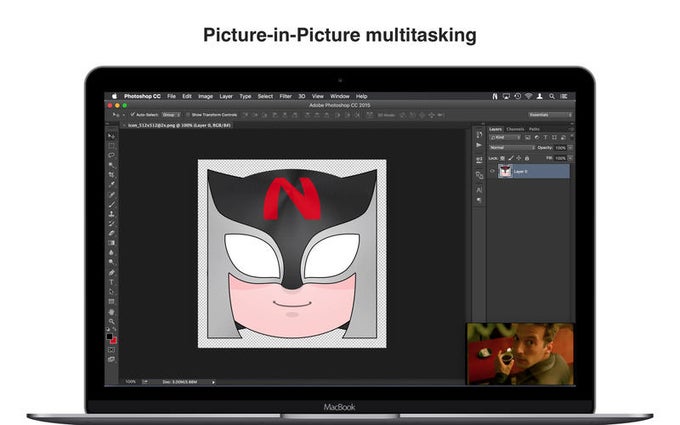
Task: Open the Filter menu
Action: pos(286,96)
